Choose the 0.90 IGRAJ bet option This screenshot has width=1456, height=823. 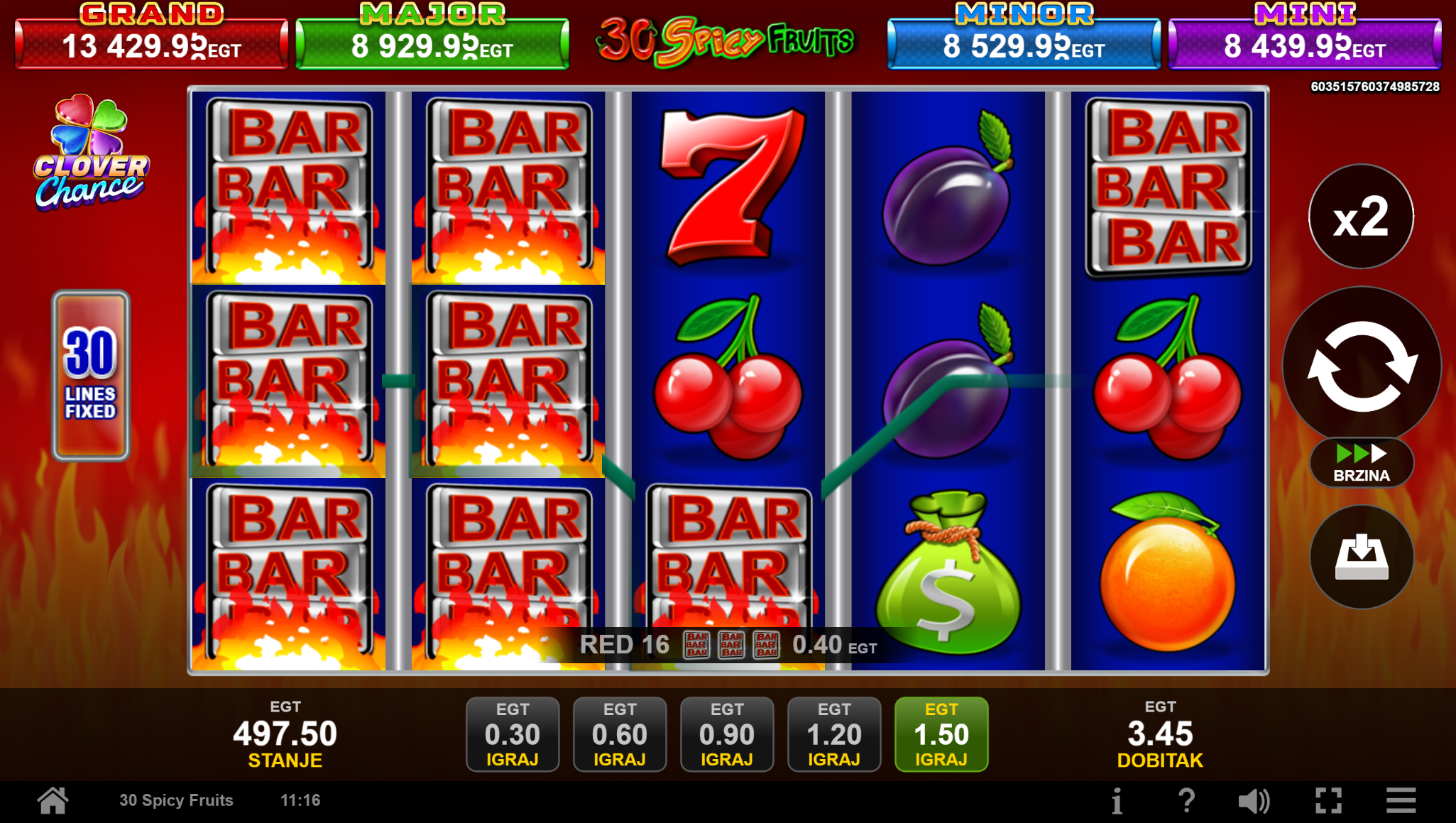pyautogui.click(x=727, y=734)
